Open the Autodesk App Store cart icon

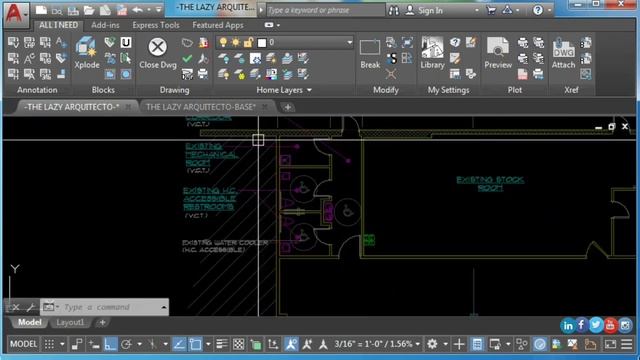[491, 10]
